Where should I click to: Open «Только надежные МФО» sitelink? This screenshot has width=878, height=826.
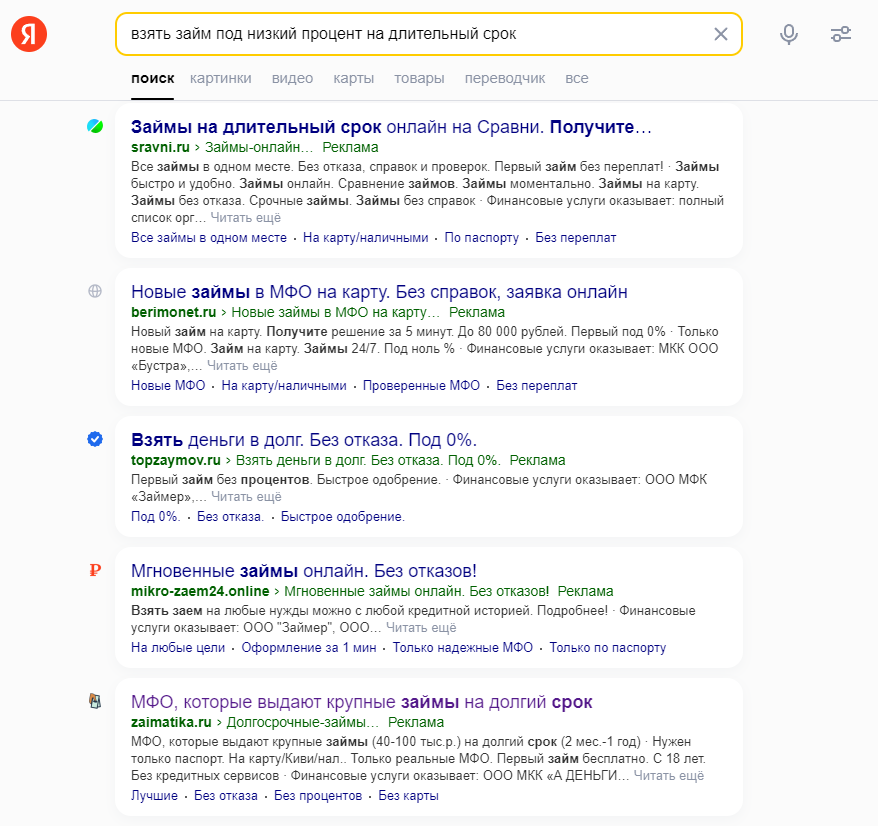click(x=463, y=647)
